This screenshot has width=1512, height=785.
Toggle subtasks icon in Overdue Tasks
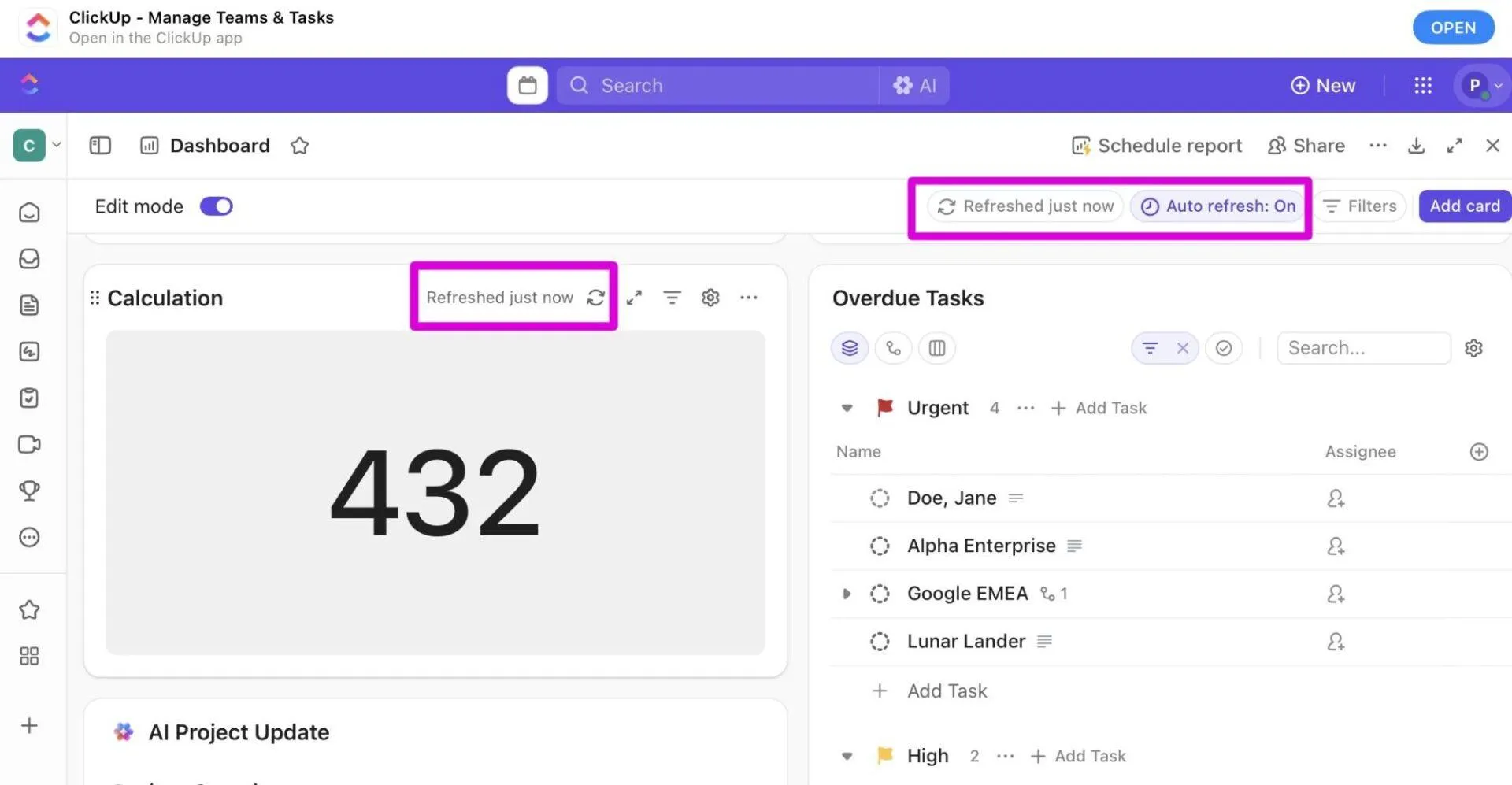(893, 348)
